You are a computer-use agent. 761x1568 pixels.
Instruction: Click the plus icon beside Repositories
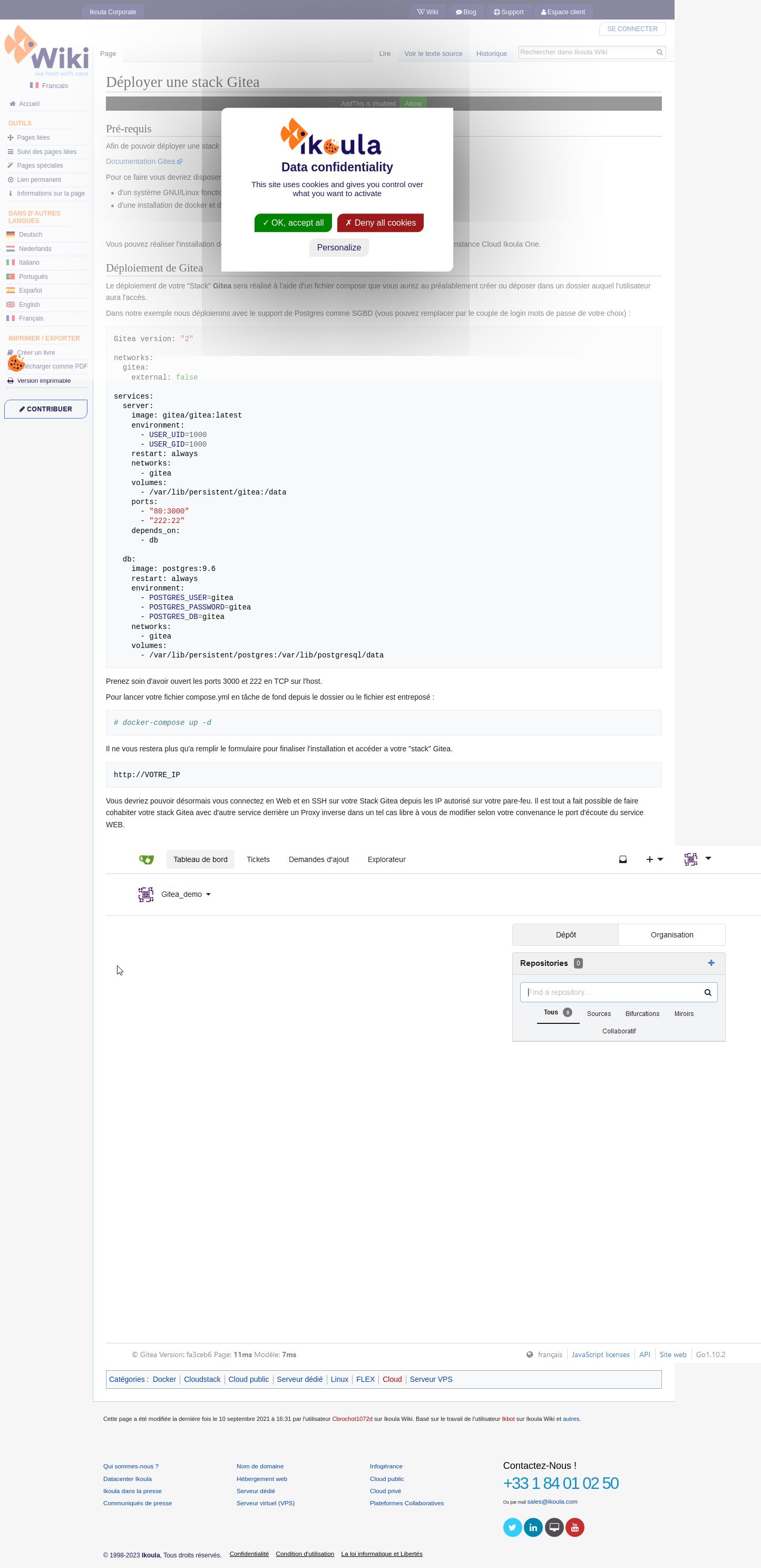[710, 962]
